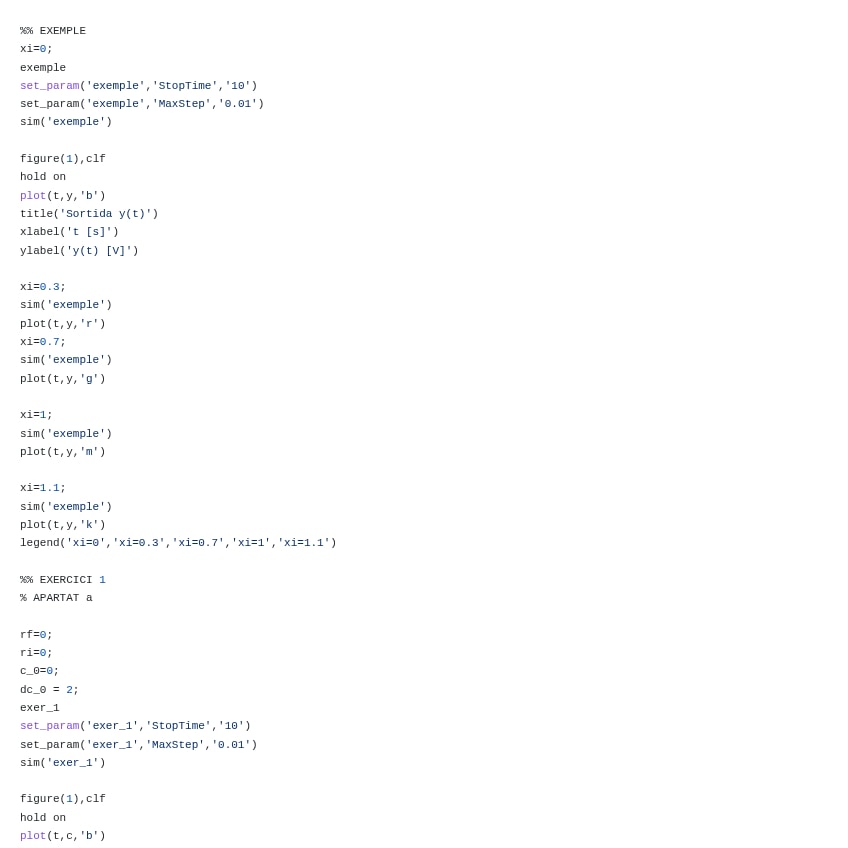Image resolution: width=848 pixels, height=848 pixels.
Task: Click the set_param 'exemple' MaxStep line
Action: tap(142, 104)
